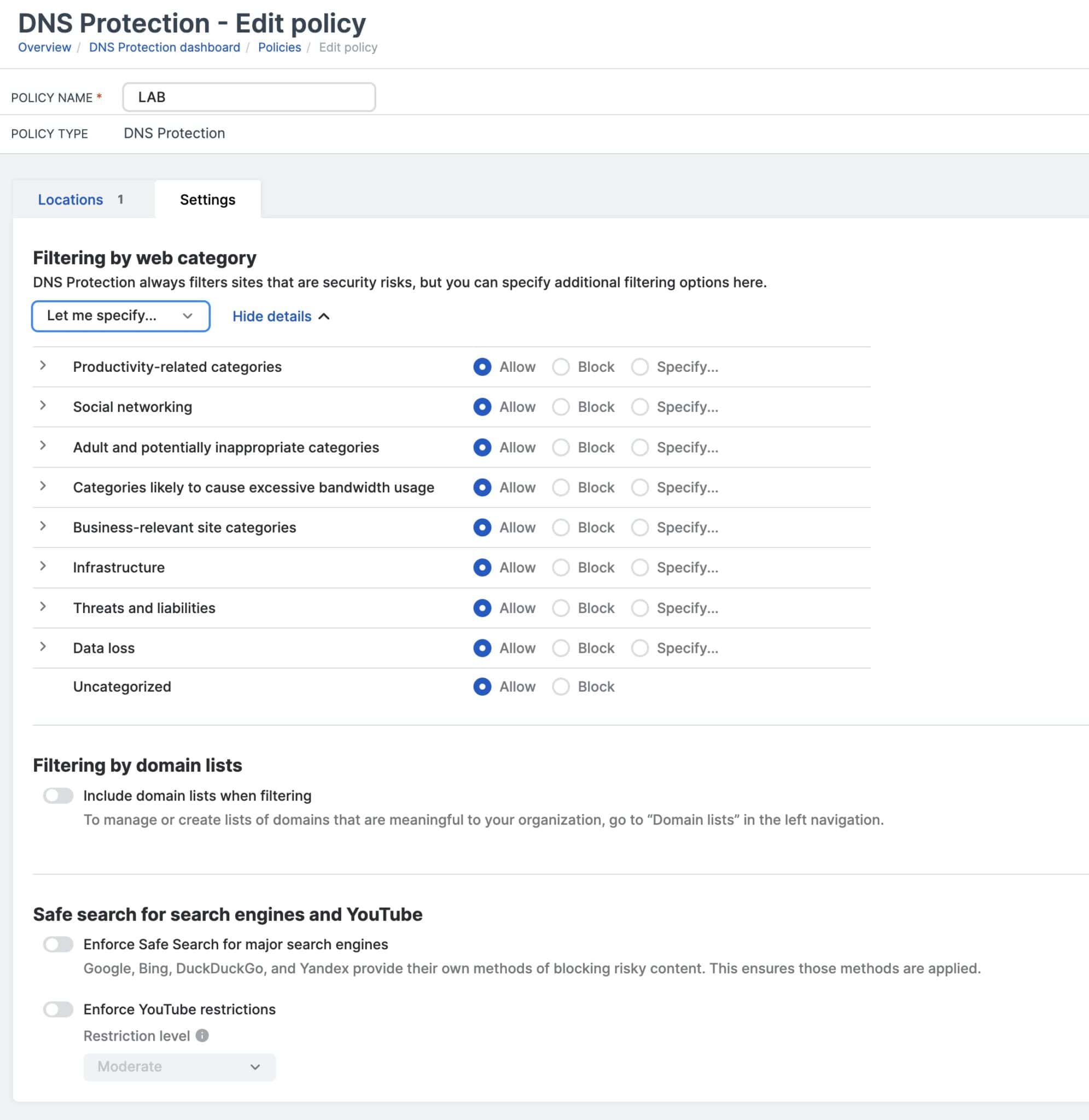This screenshot has width=1089, height=1120.
Task: Select the Settings tab
Action: (x=208, y=199)
